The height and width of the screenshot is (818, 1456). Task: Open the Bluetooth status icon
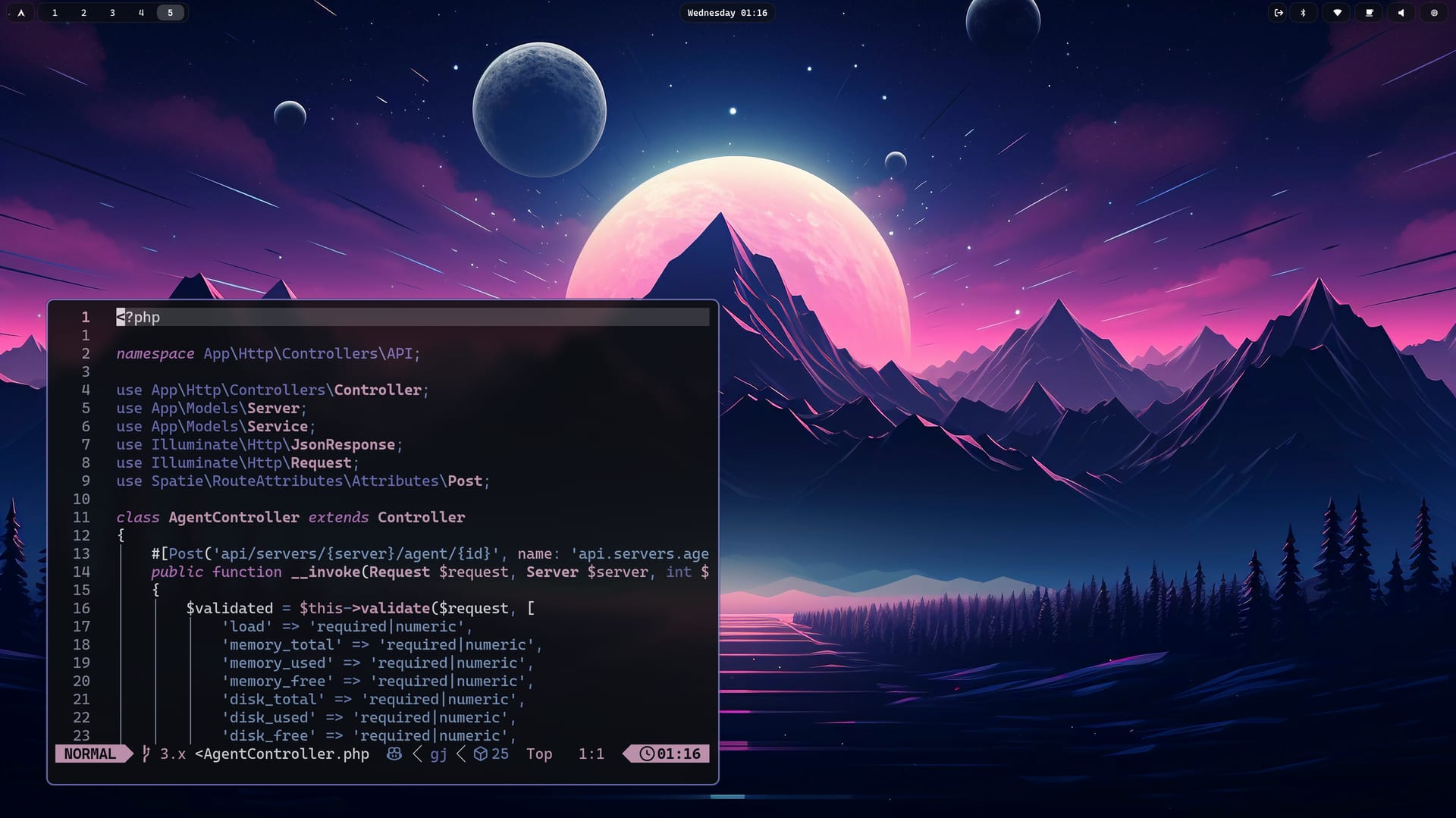1304,13
